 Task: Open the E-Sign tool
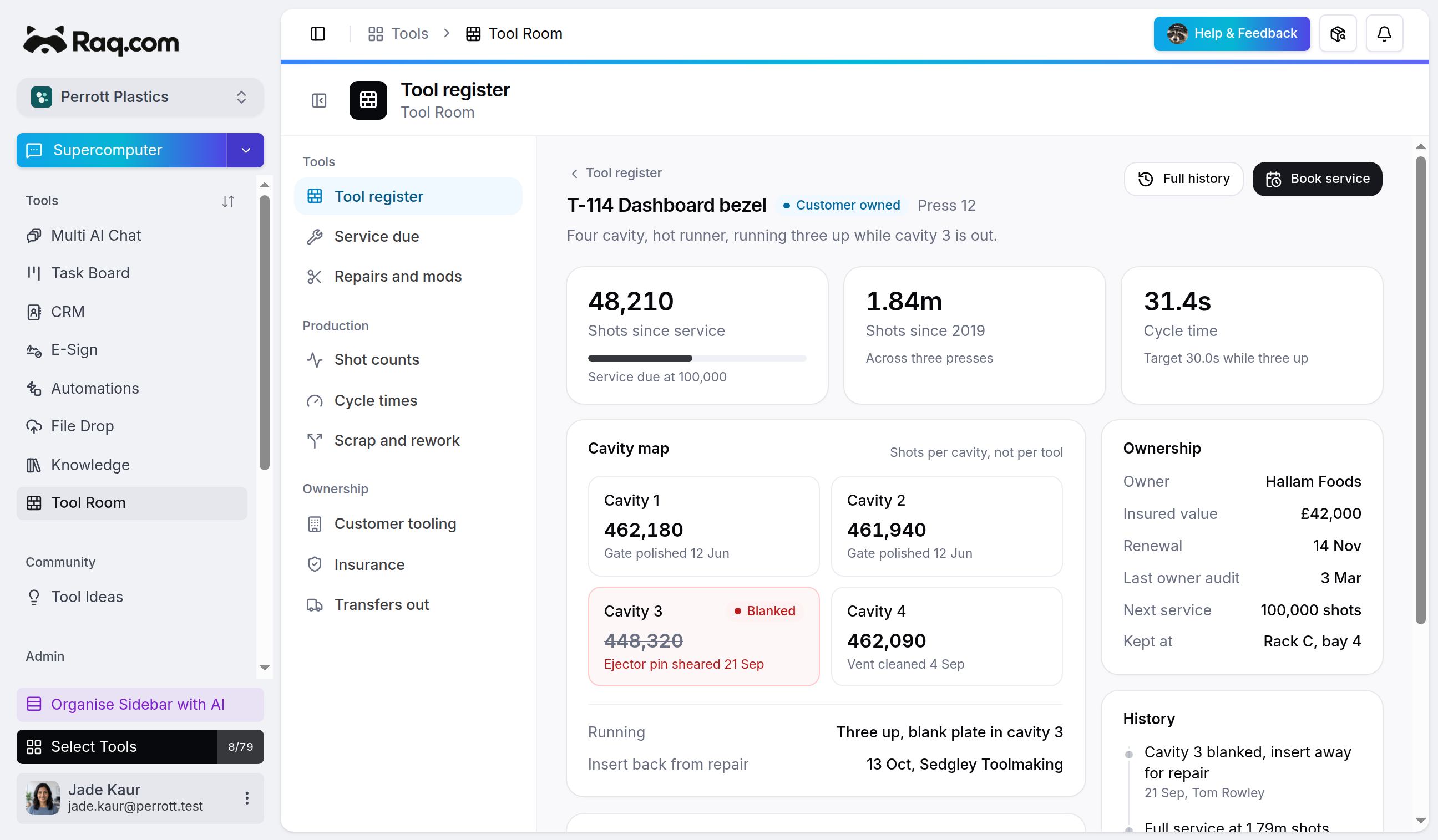point(132,349)
